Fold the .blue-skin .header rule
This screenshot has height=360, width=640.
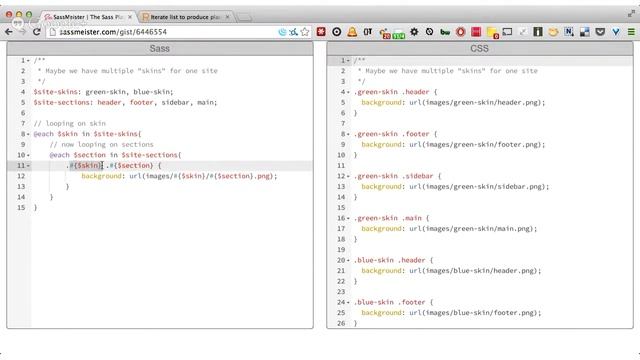(x=348, y=260)
